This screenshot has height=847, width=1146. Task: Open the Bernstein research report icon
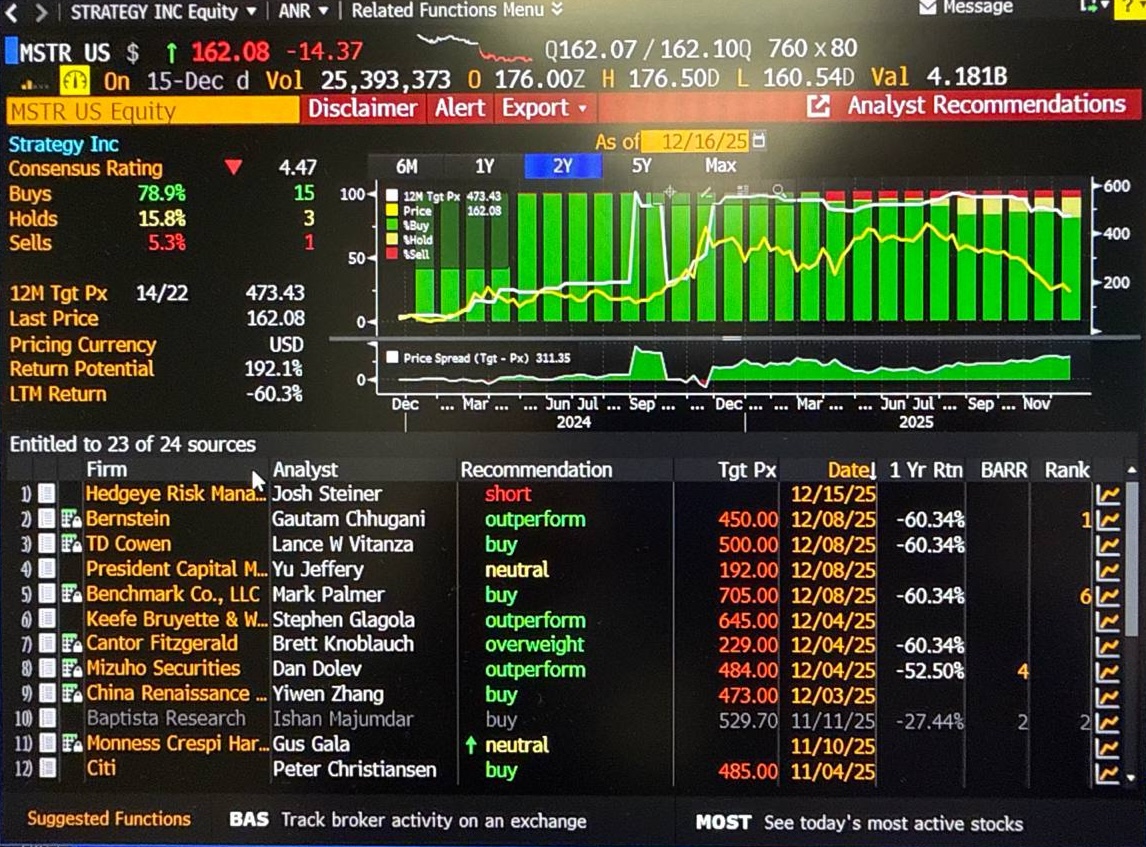[71, 519]
